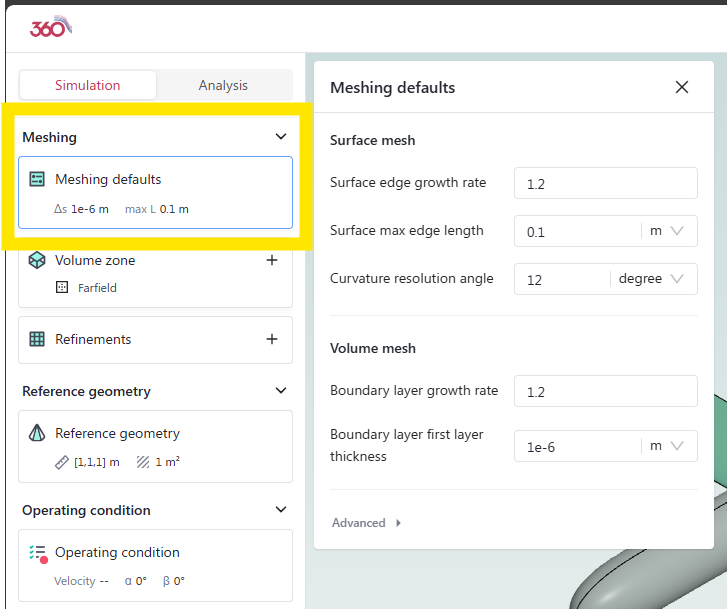Collapse the Meshing section
Screen dimensions: 727x609
click(x=281, y=137)
